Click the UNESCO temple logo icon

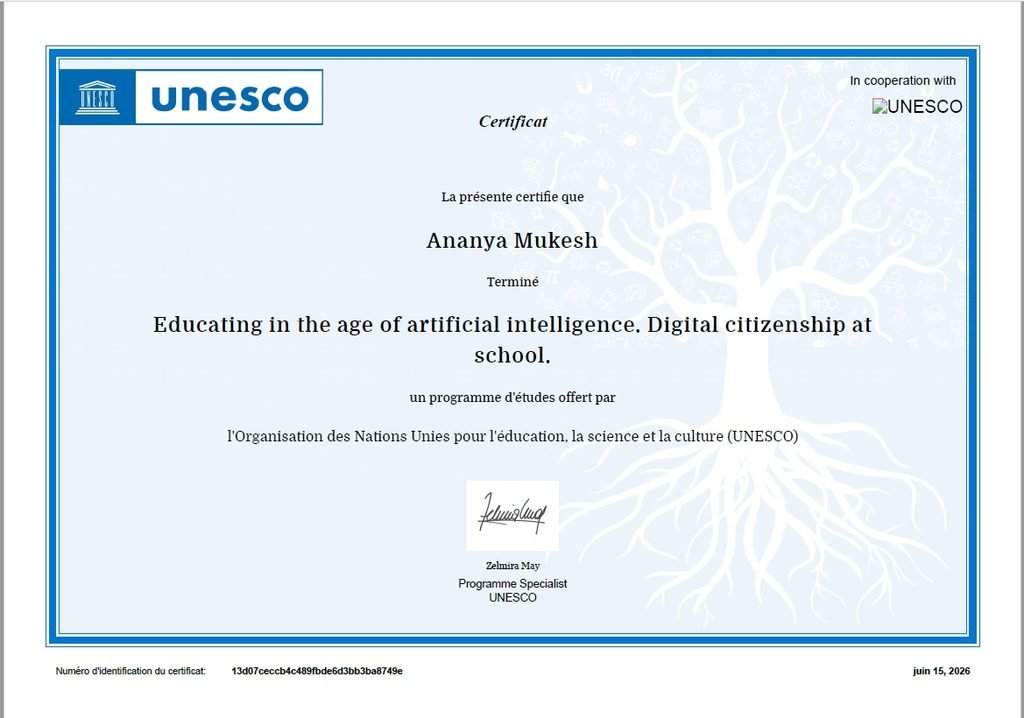(x=97, y=97)
